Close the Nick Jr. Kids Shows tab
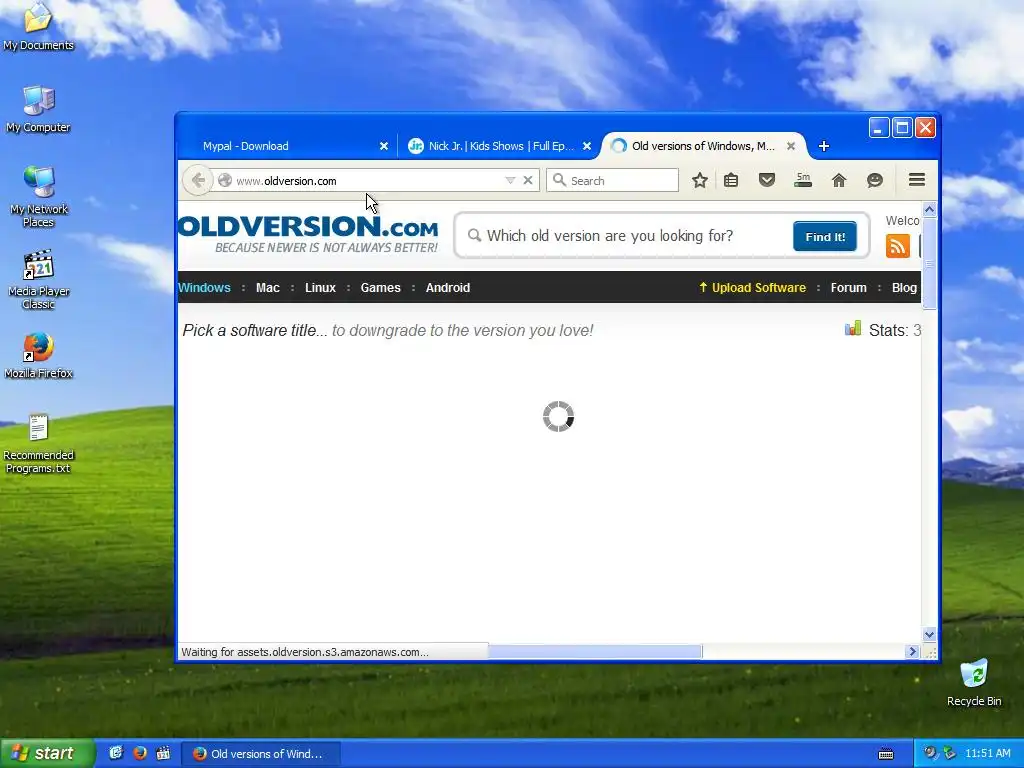Screen dimensions: 1024x768 pyautogui.click(x=587, y=146)
